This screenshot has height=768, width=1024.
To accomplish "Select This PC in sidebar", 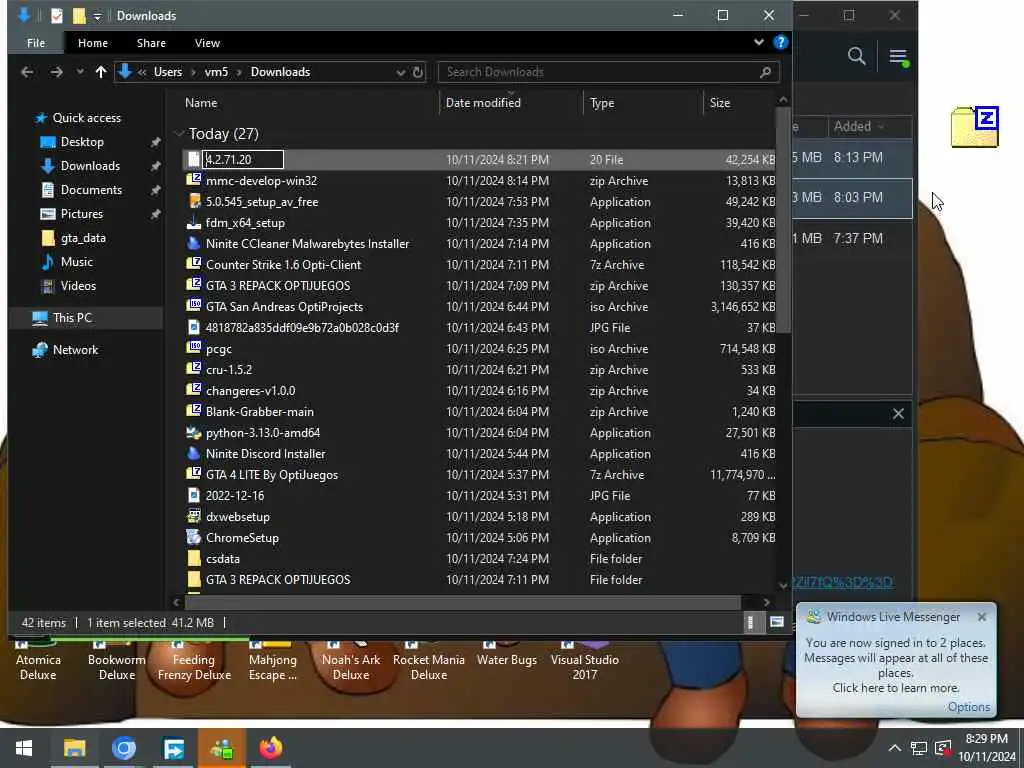I will tap(72, 318).
